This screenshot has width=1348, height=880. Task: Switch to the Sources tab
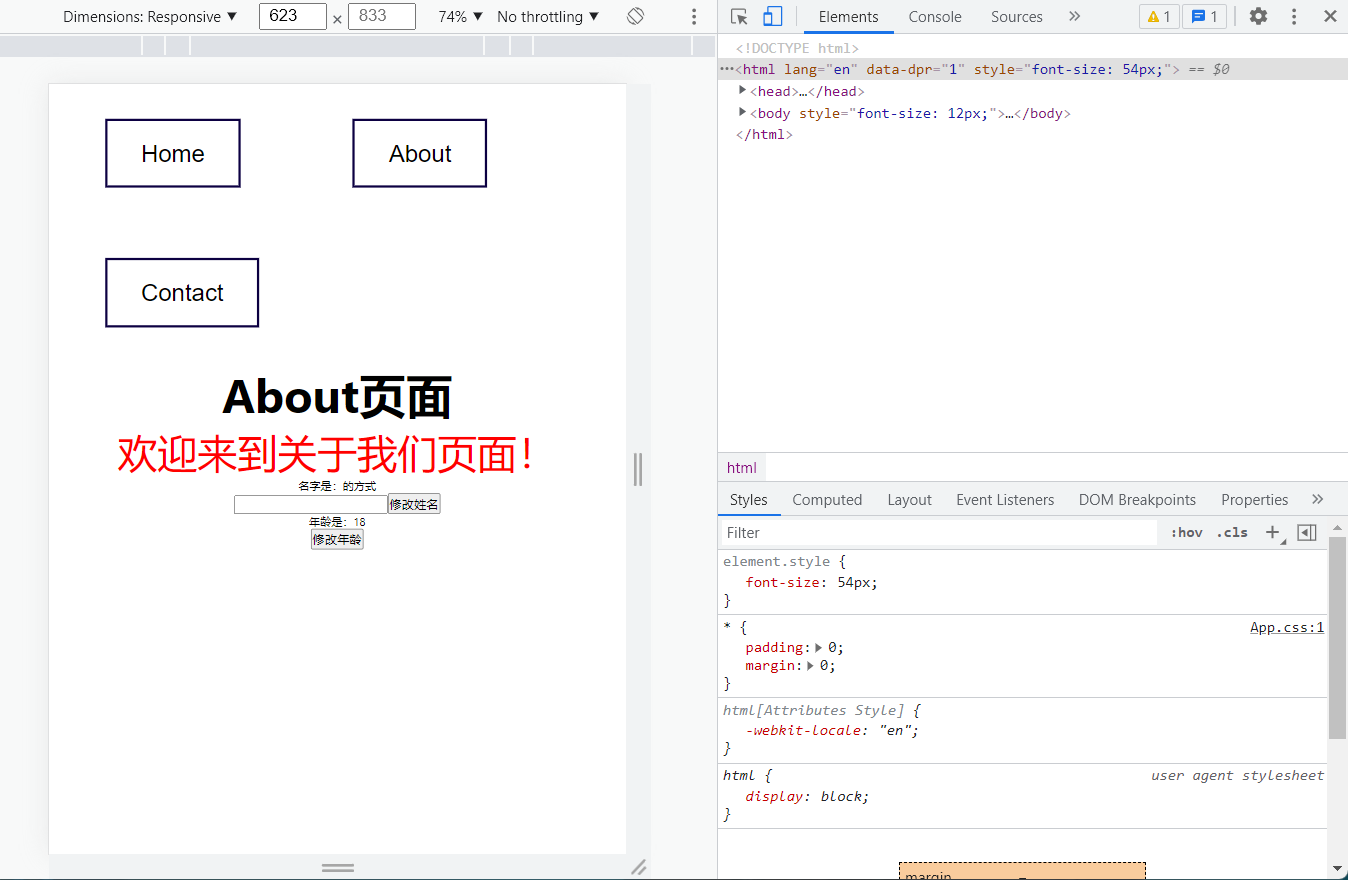(1016, 17)
